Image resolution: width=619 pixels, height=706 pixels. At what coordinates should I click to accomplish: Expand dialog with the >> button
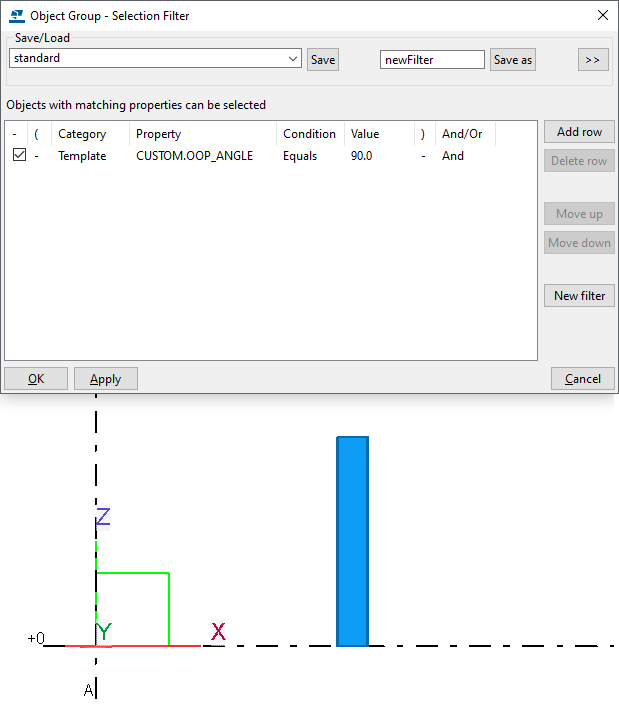[x=592, y=60]
